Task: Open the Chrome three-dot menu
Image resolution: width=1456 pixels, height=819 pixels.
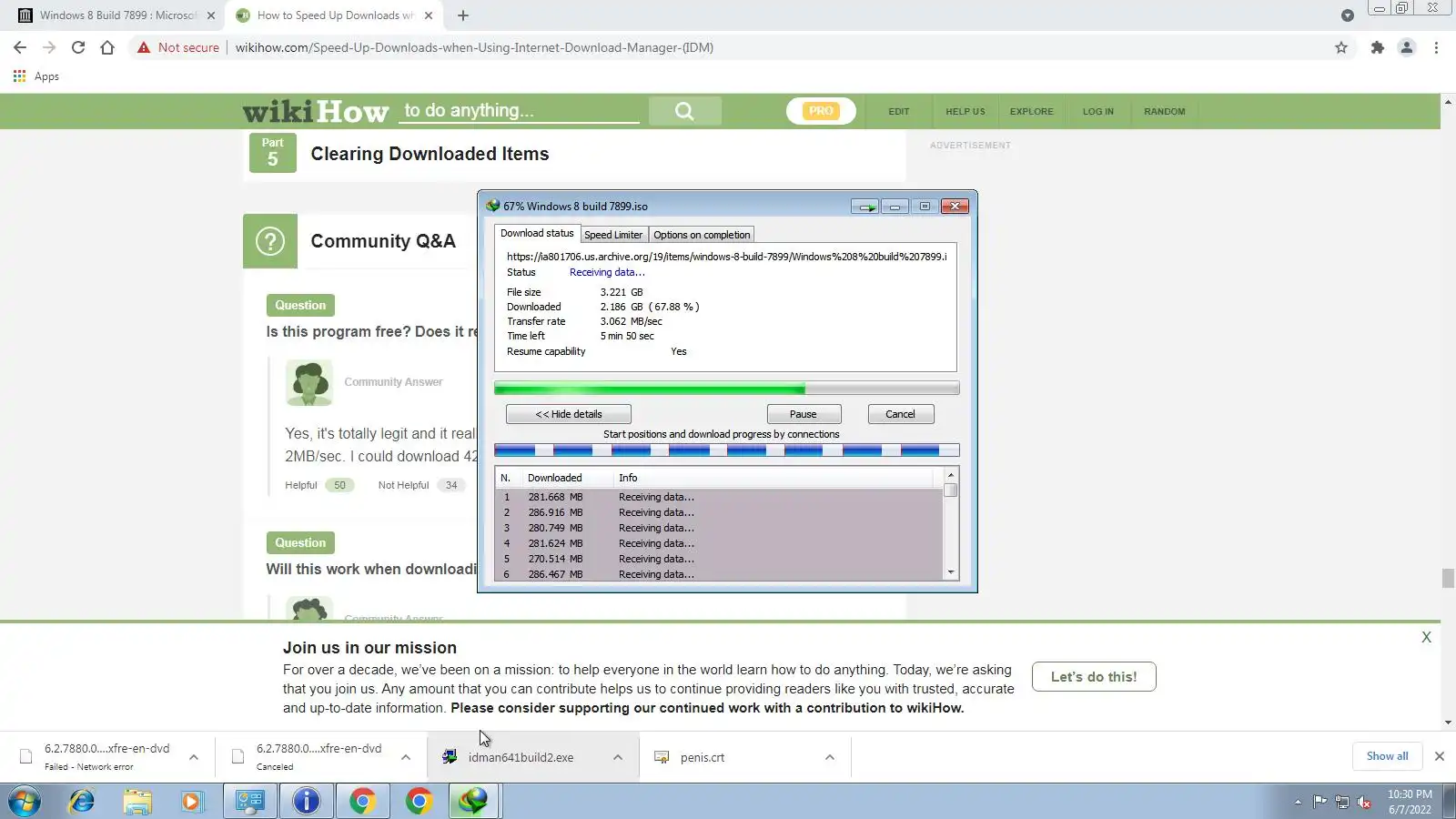Action: [1436, 47]
